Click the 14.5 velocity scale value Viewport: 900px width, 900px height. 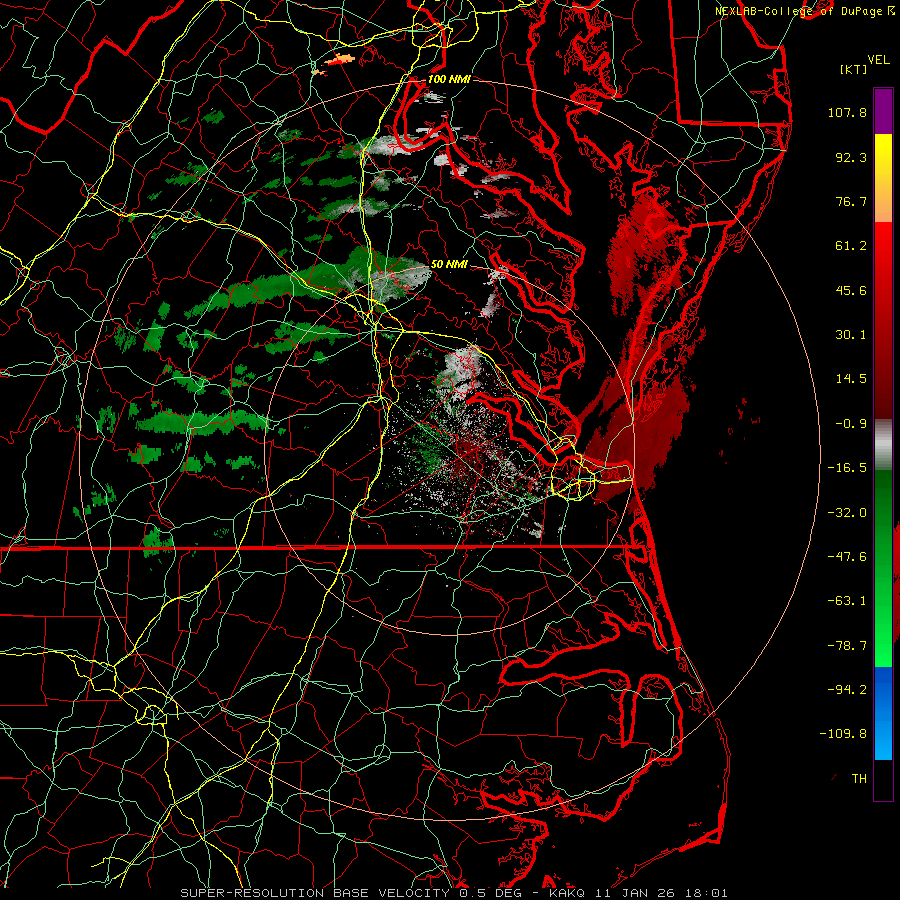851,379
